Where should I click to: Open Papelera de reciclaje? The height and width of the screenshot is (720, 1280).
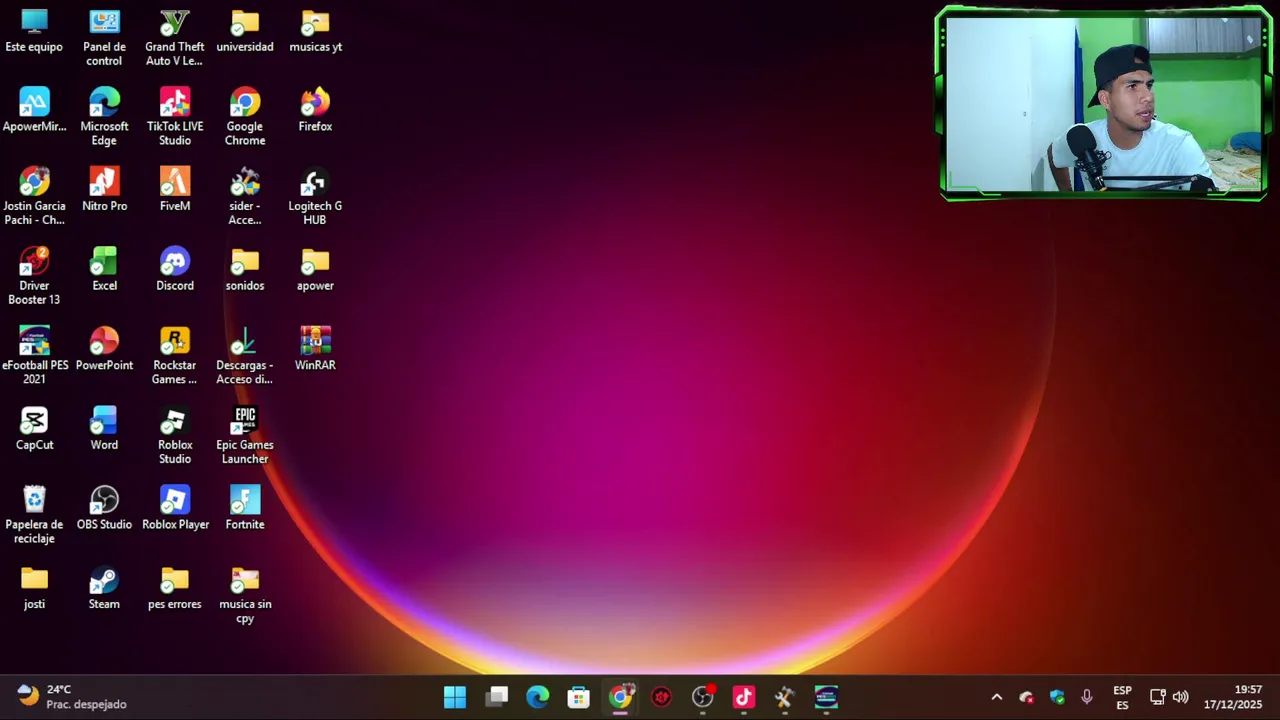(x=34, y=515)
